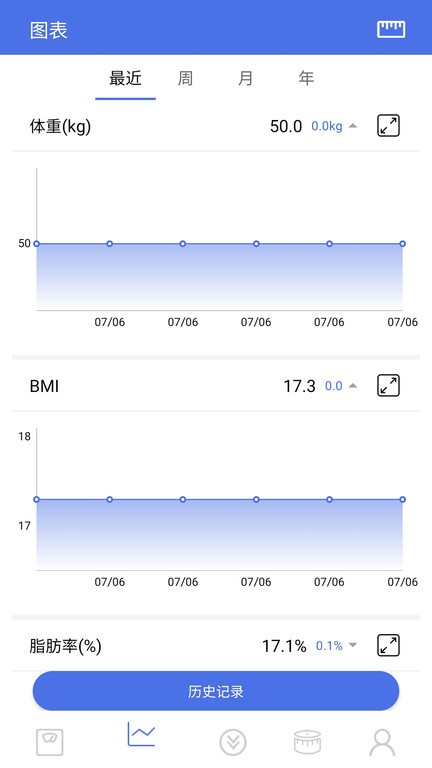Expand the body fat (脂肪率) chart fullscreen

tap(388, 645)
